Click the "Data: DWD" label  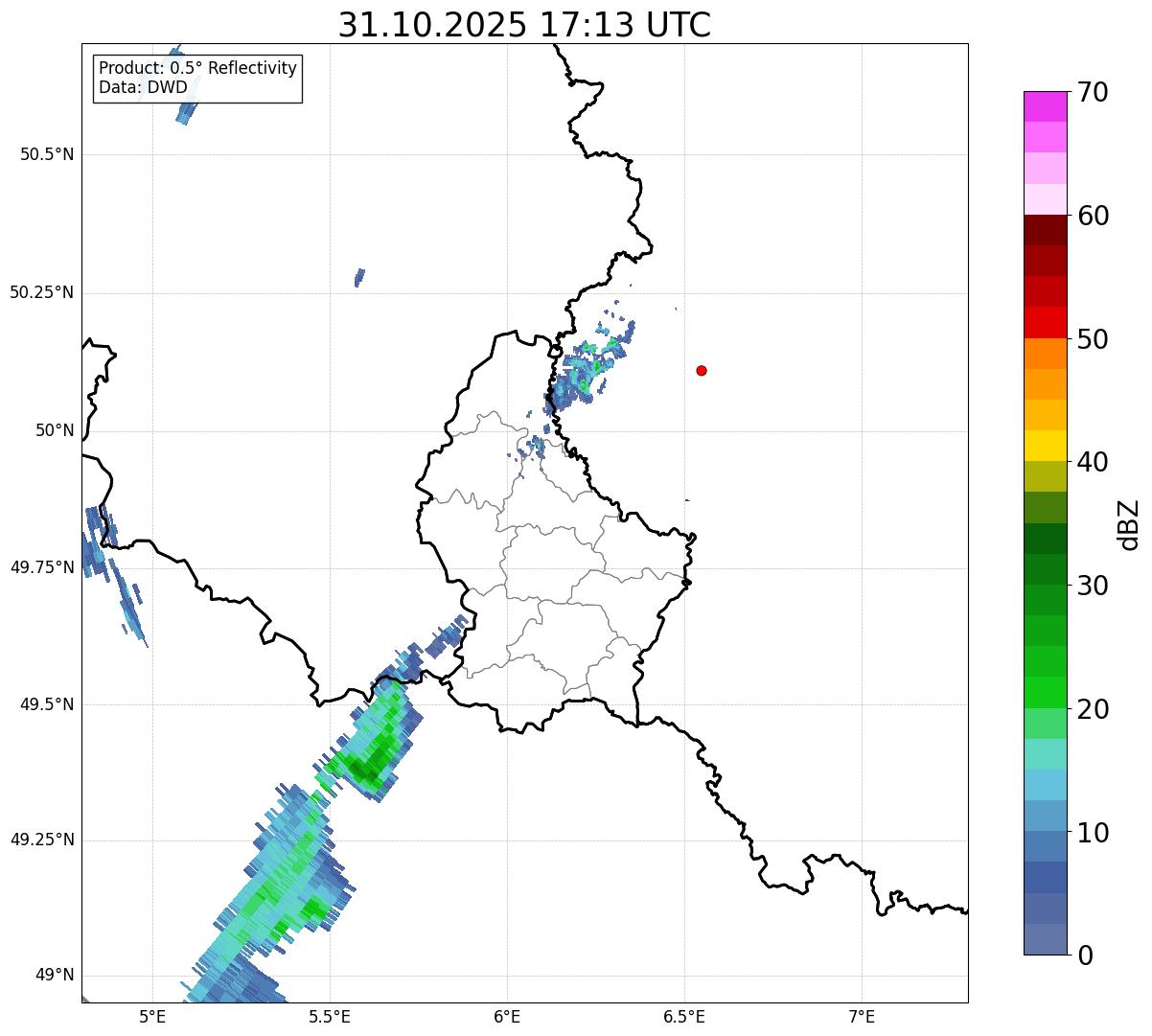tap(143, 87)
